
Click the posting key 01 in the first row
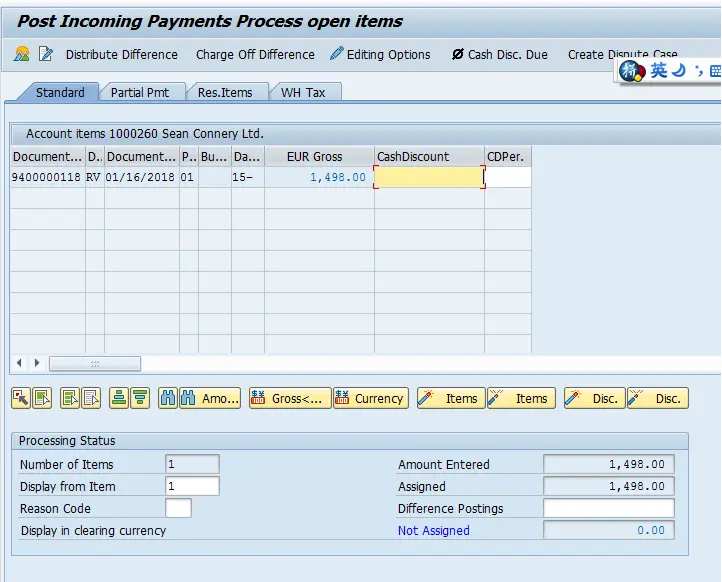coord(187,177)
